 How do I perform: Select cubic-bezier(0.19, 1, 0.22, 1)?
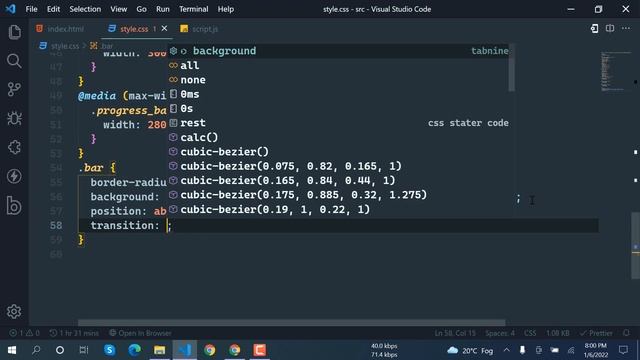coord(339,209)
